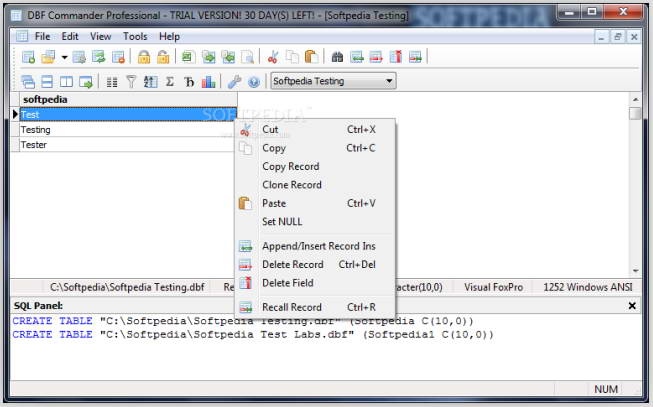Click the Sort A-Z icon

click(x=150, y=82)
